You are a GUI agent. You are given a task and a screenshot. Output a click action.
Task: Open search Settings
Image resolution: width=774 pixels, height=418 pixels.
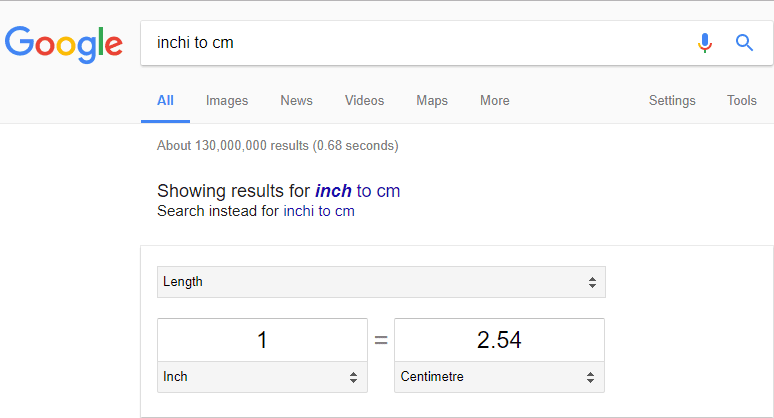672,101
